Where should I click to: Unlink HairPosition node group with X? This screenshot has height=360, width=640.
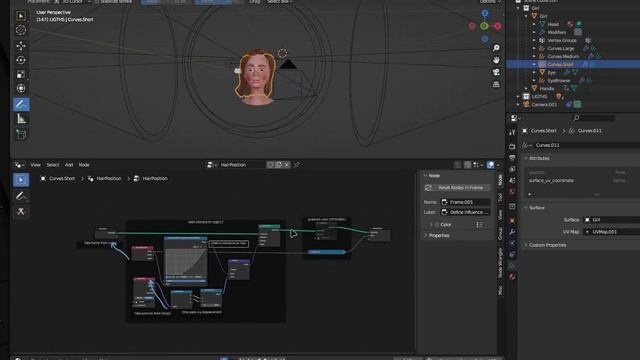click(287, 165)
